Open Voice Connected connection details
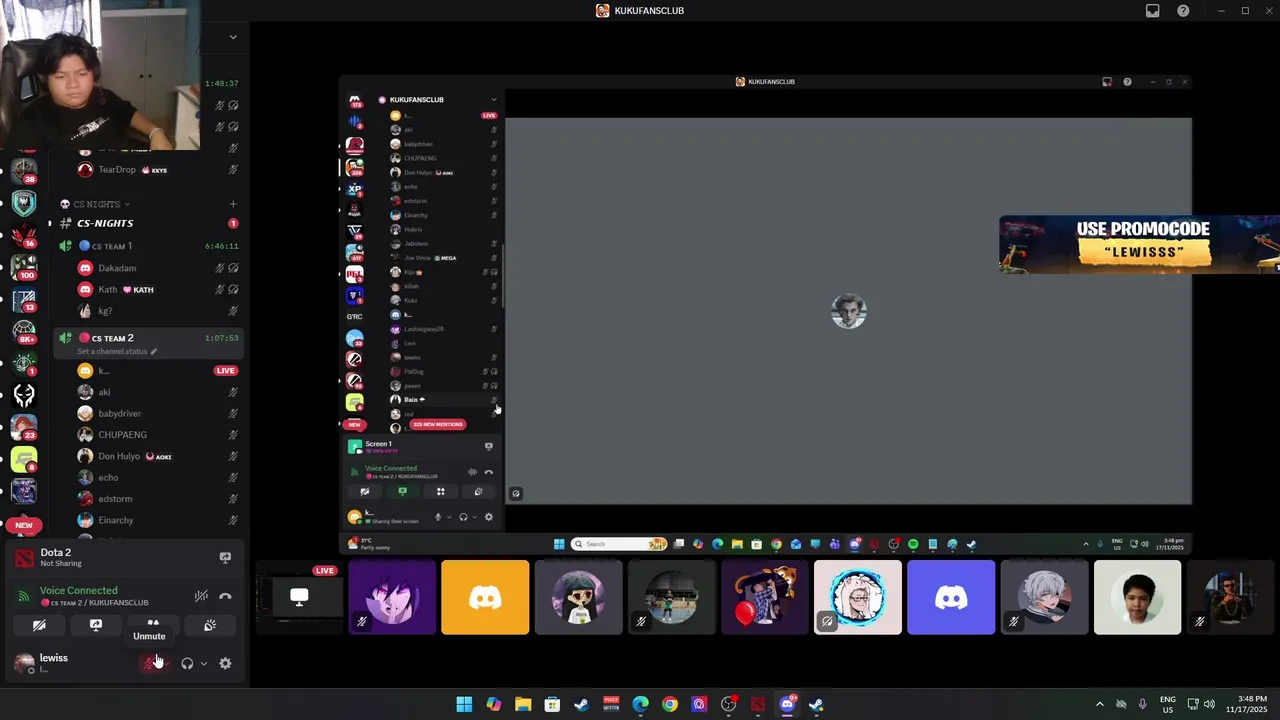The image size is (1280, 720). click(78, 591)
